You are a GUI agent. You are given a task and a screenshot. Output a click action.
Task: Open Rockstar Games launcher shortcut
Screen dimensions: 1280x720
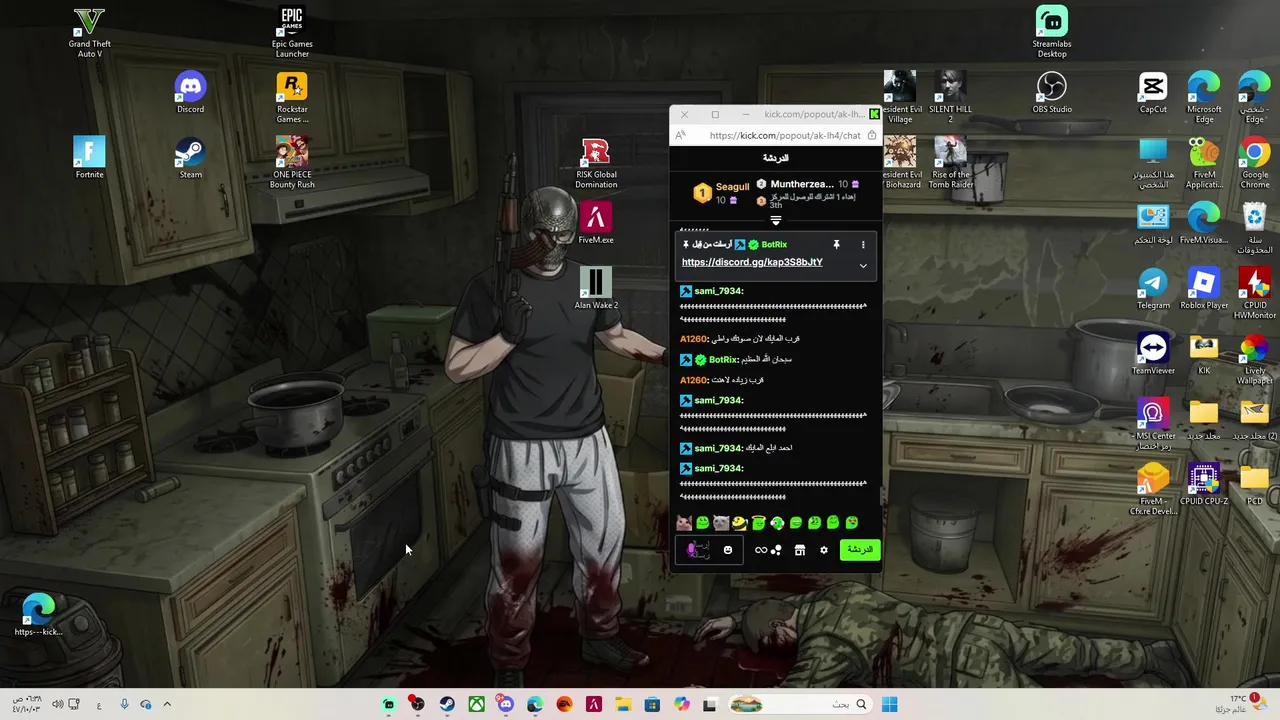pos(292,98)
